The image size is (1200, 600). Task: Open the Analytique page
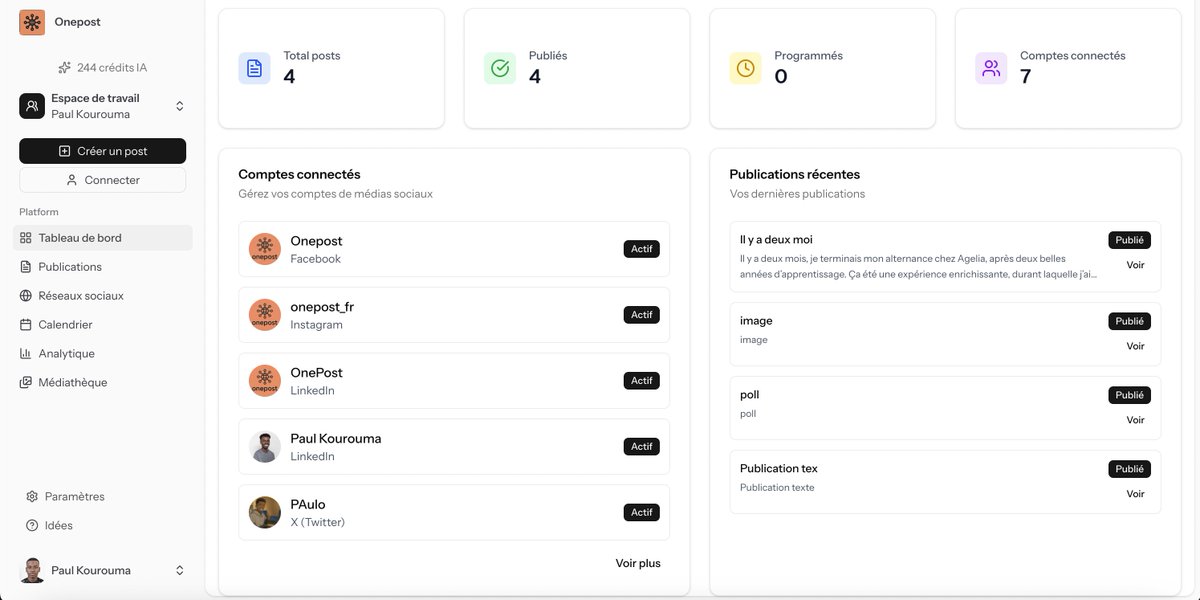click(x=102, y=354)
